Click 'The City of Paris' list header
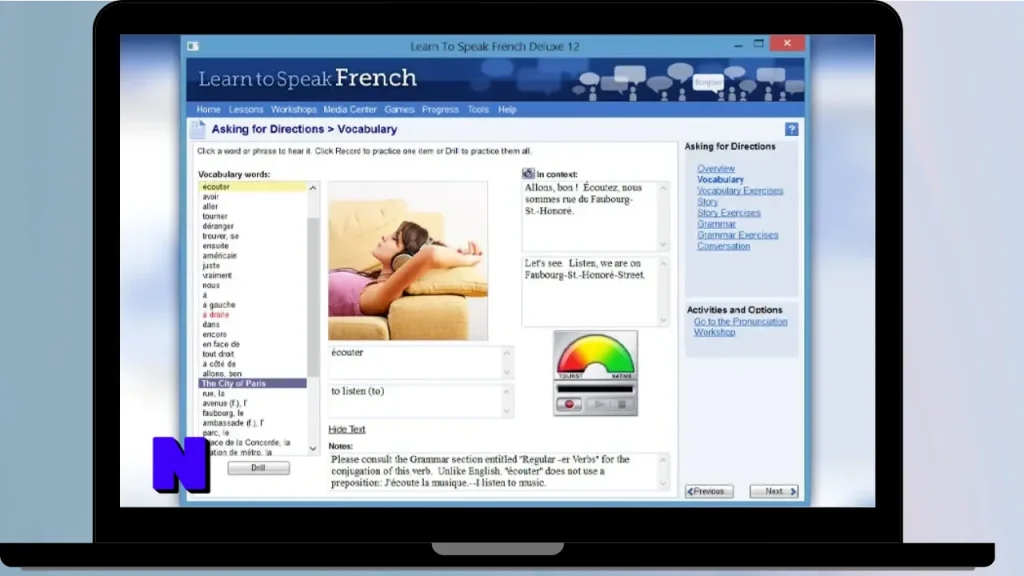1024x576 pixels. (252, 383)
